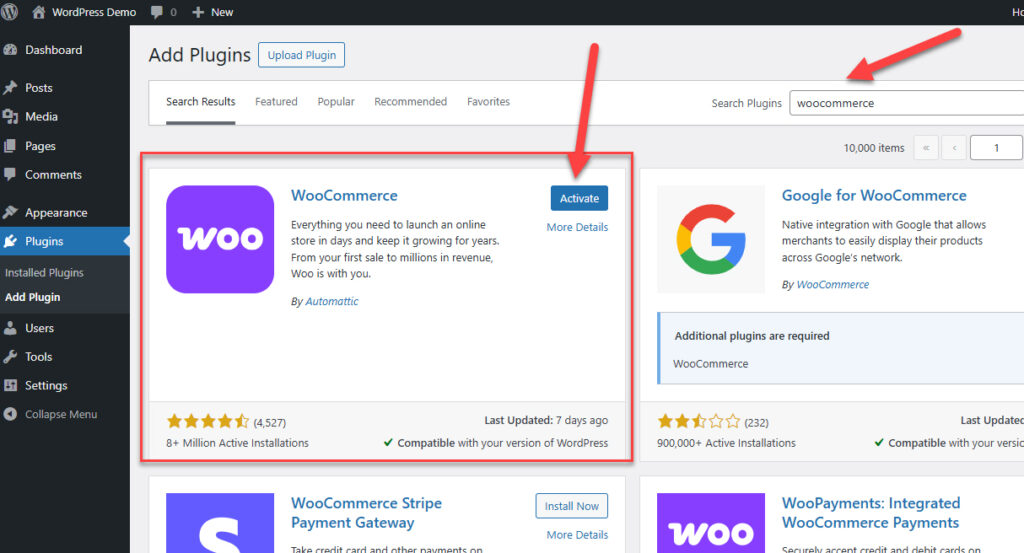
Task: Install WooCommerce Stripe Payment Gateway now
Action: pyautogui.click(x=571, y=506)
